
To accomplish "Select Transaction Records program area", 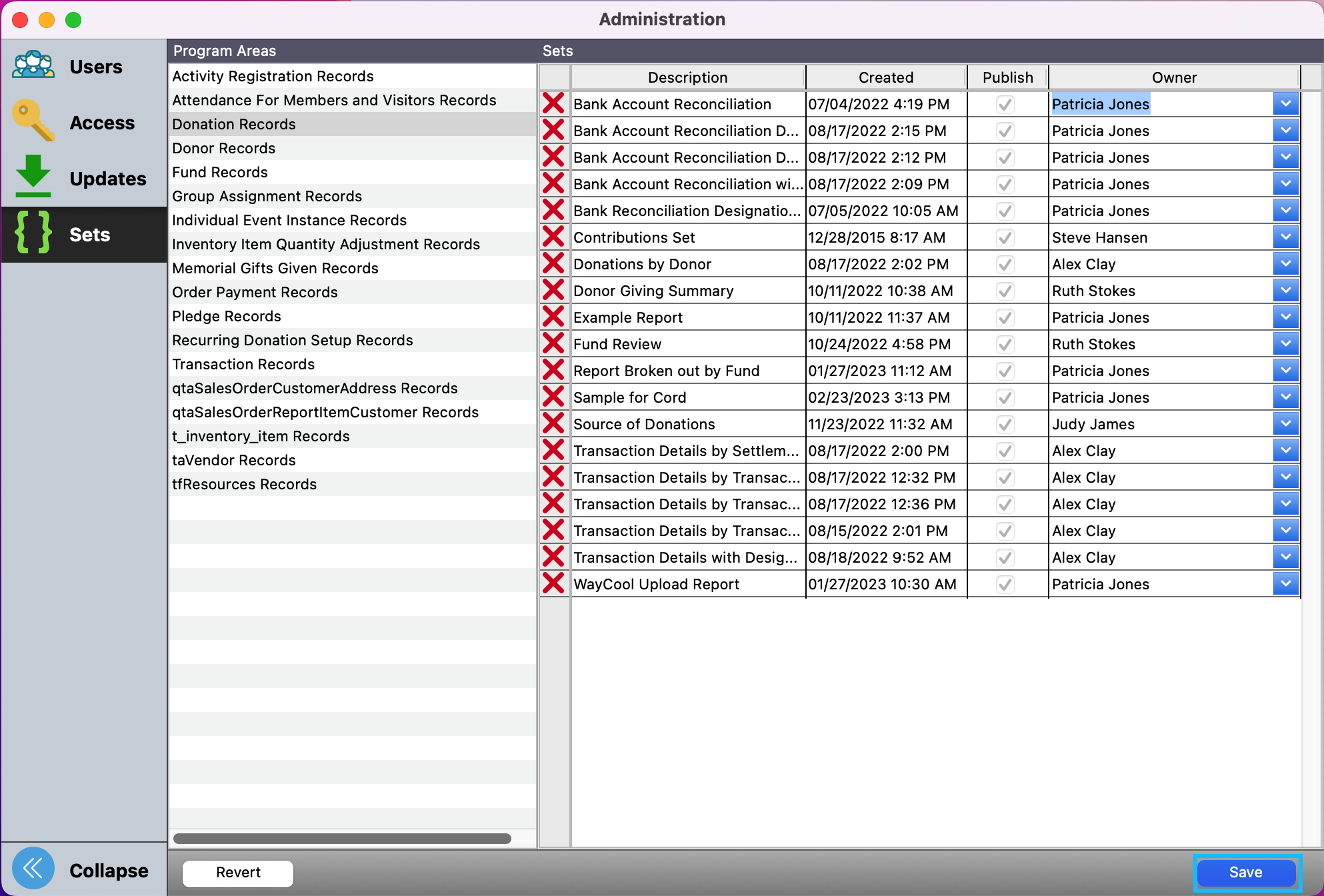I will (243, 364).
